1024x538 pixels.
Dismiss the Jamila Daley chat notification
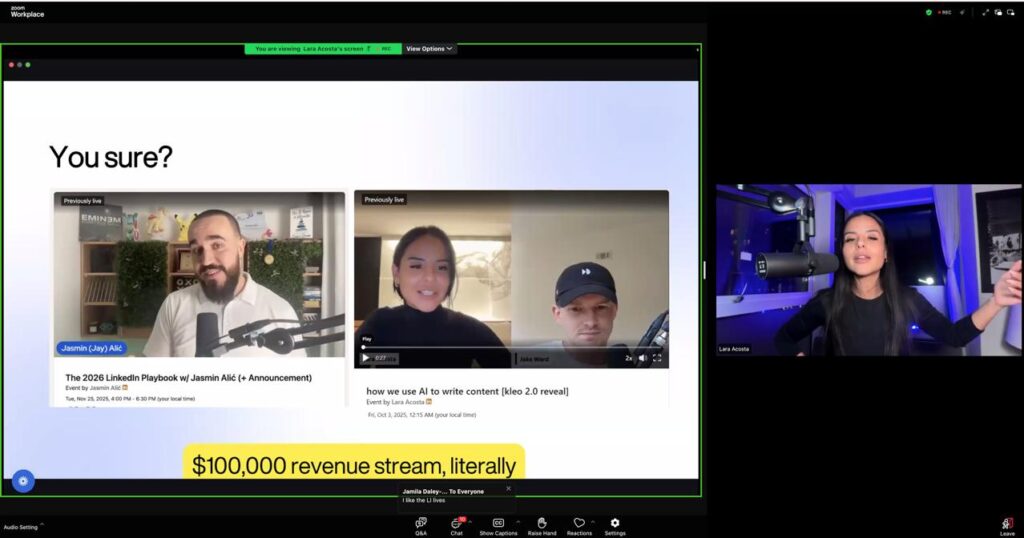tap(508, 489)
